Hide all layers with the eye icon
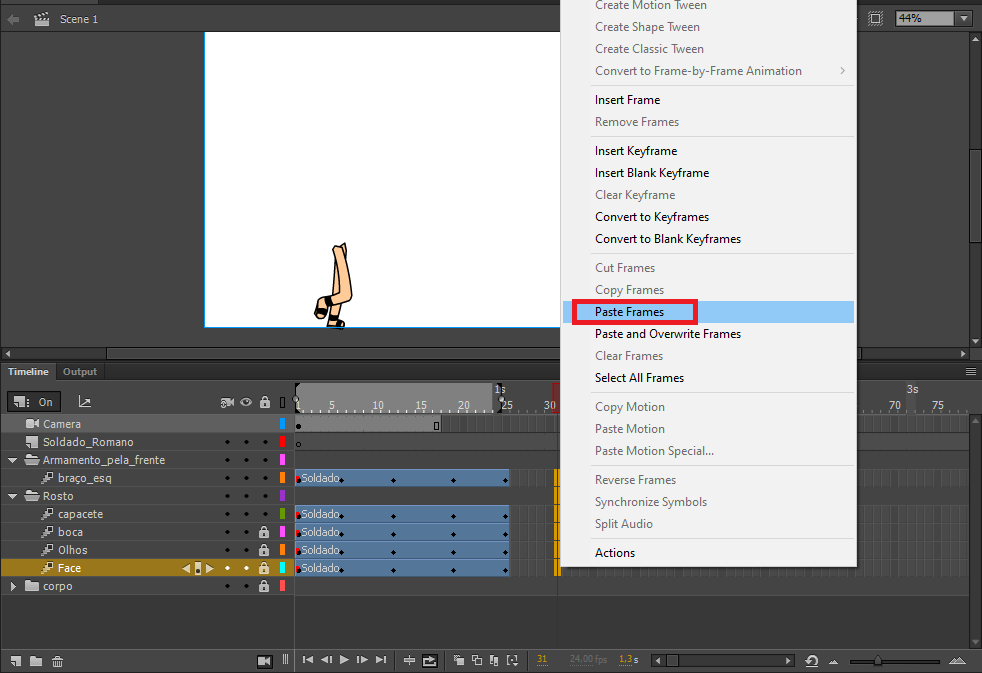The image size is (982, 673). (245, 402)
